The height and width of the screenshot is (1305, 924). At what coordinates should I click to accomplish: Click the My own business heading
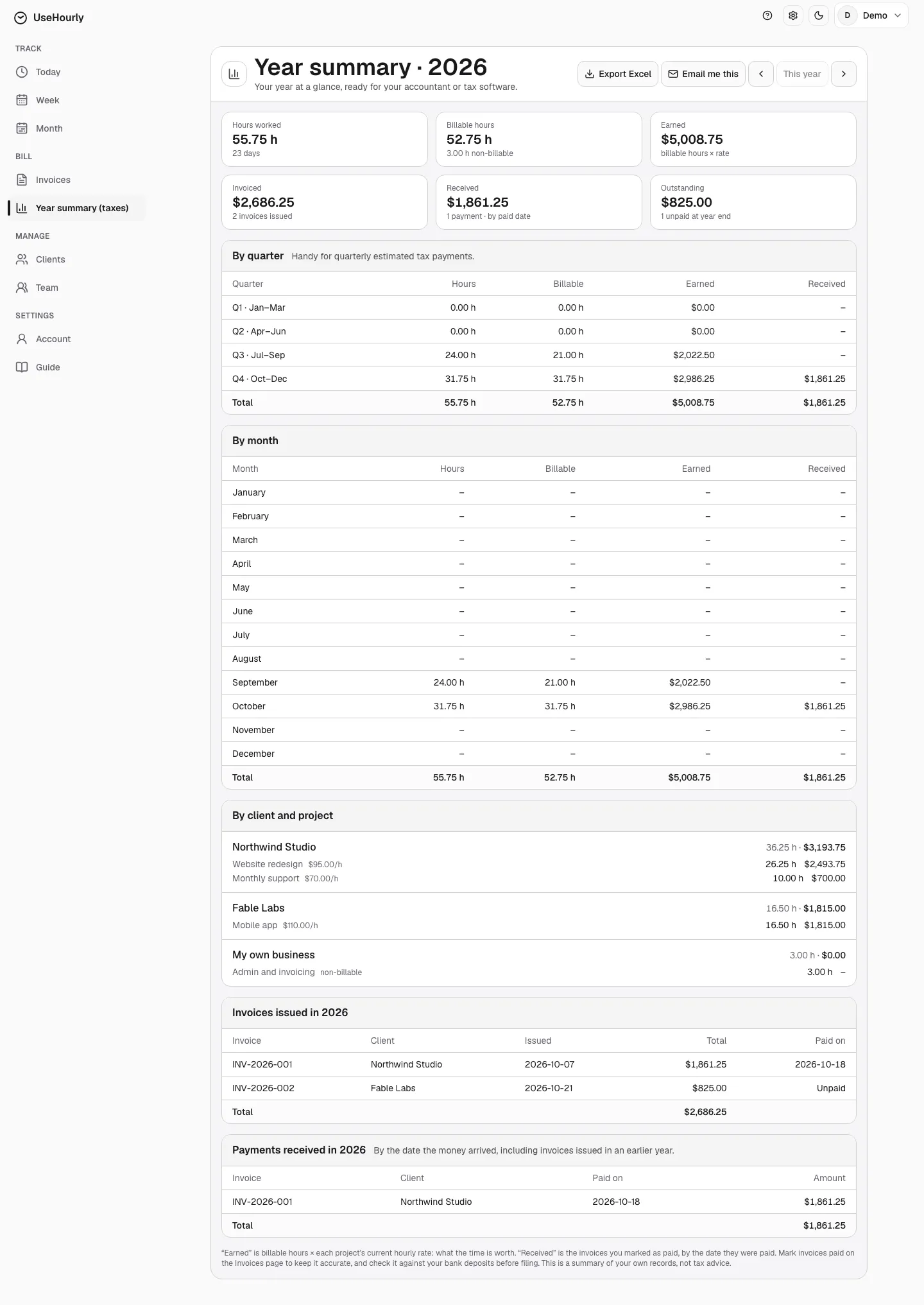pyautogui.click(x=273, y=955)
